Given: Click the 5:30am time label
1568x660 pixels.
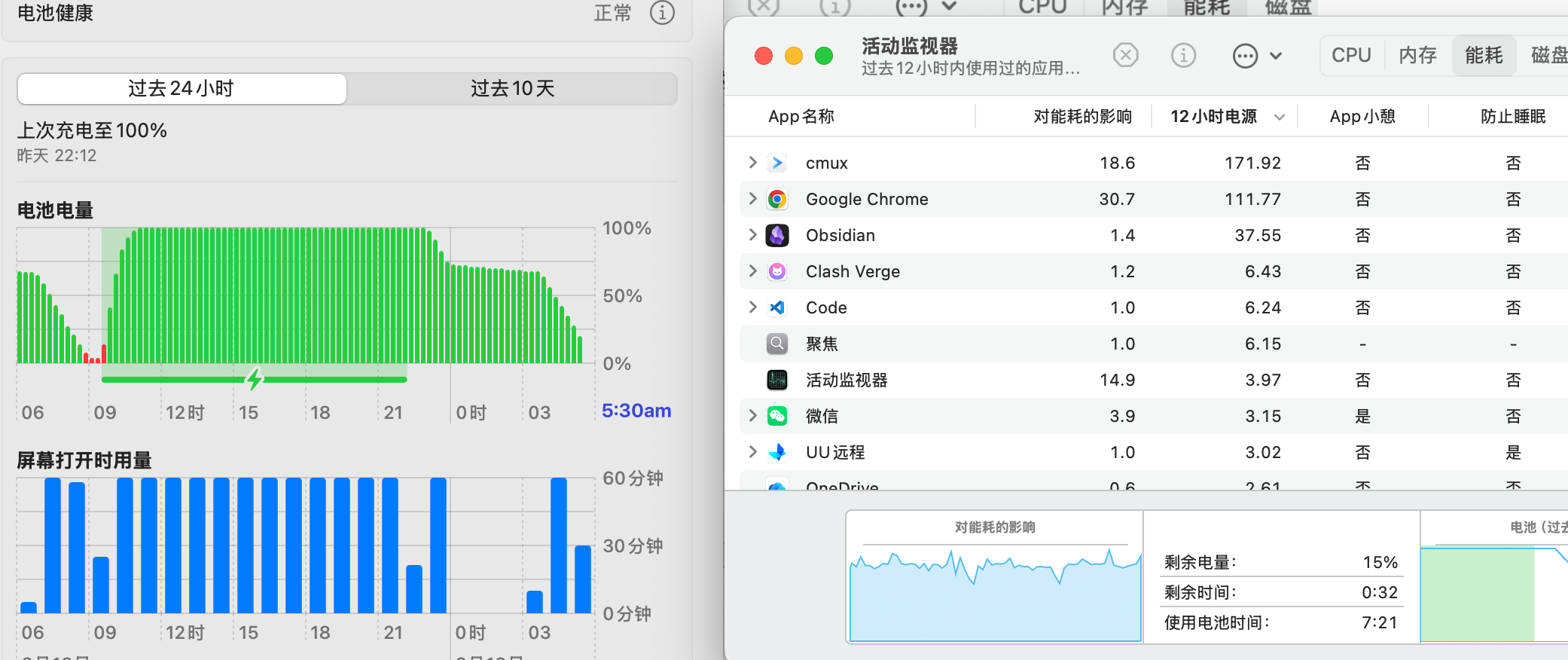Looking at the screenshot, I should 636,411.
